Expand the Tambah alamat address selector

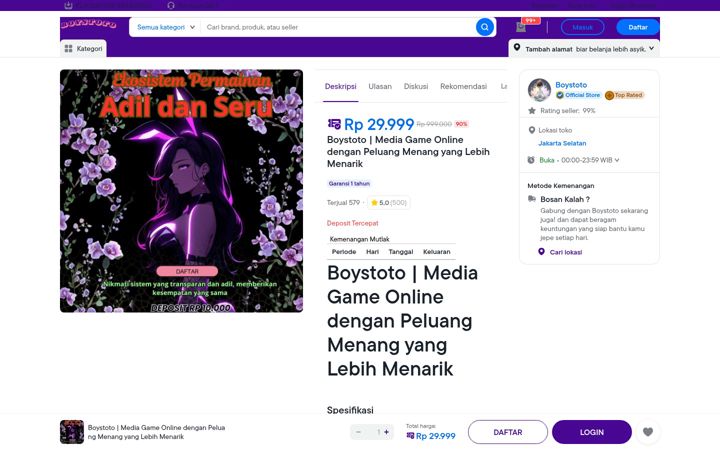point(584,49)
